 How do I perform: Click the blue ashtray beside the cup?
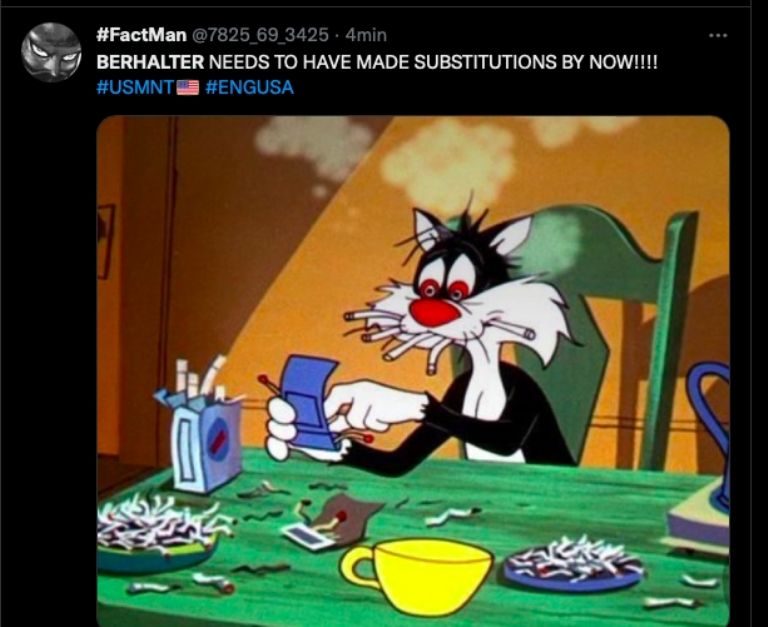click(574, 563)
